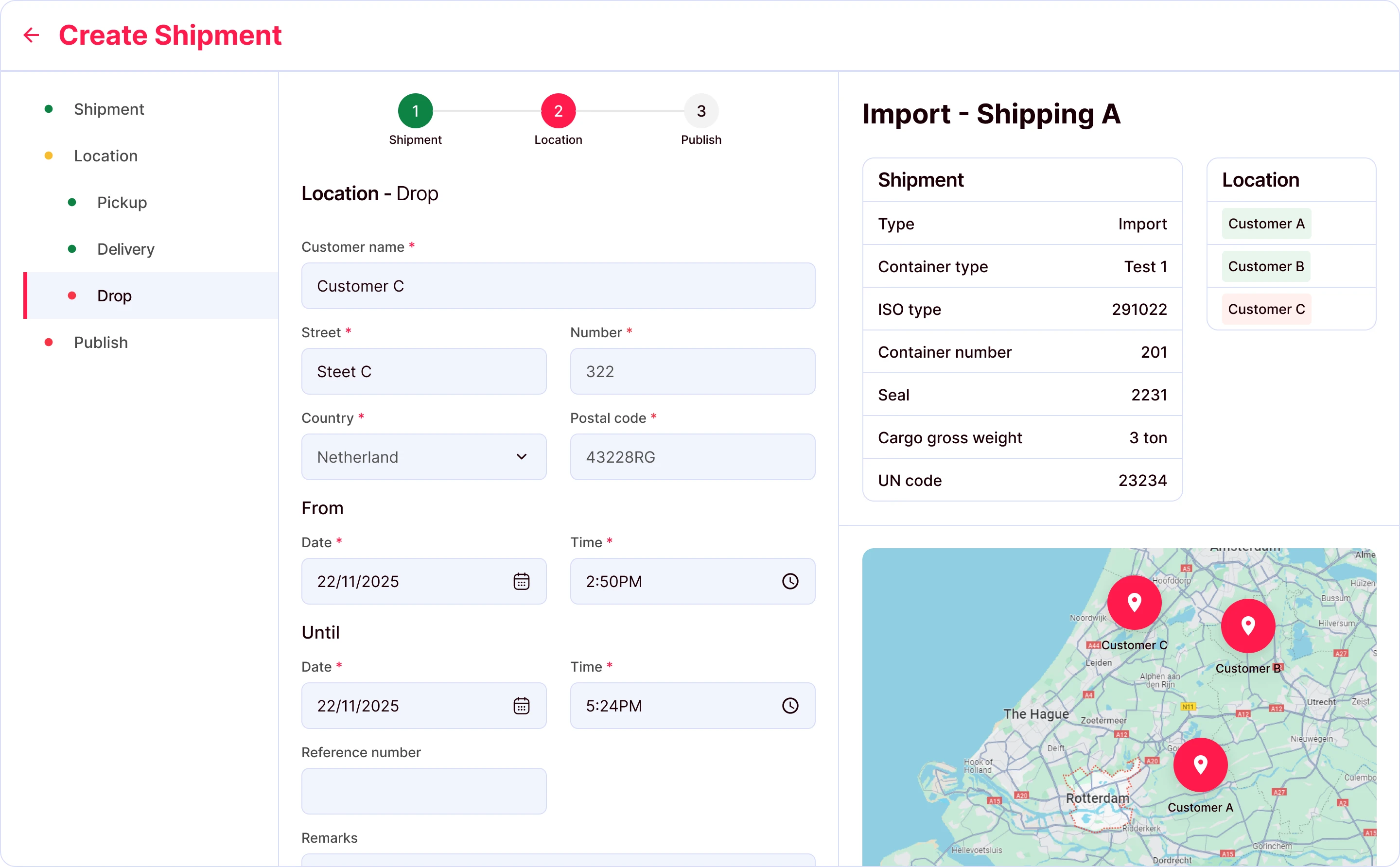Click the empty Reference number field
The height and width of the screenshot is (867, 1400).
tap(424, 791)
